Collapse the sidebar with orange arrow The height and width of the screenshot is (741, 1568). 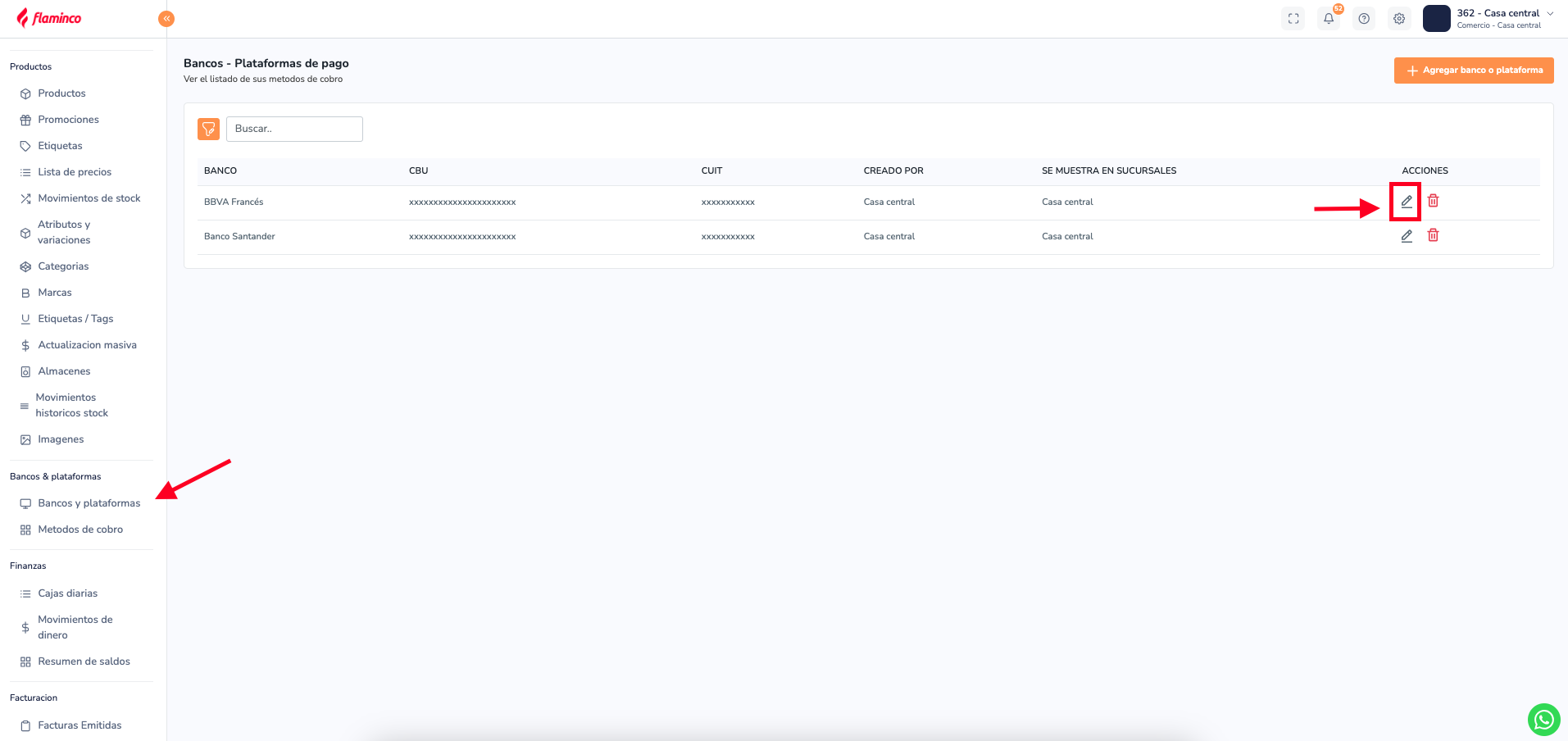pyautogui.click(x=166, y=19)
